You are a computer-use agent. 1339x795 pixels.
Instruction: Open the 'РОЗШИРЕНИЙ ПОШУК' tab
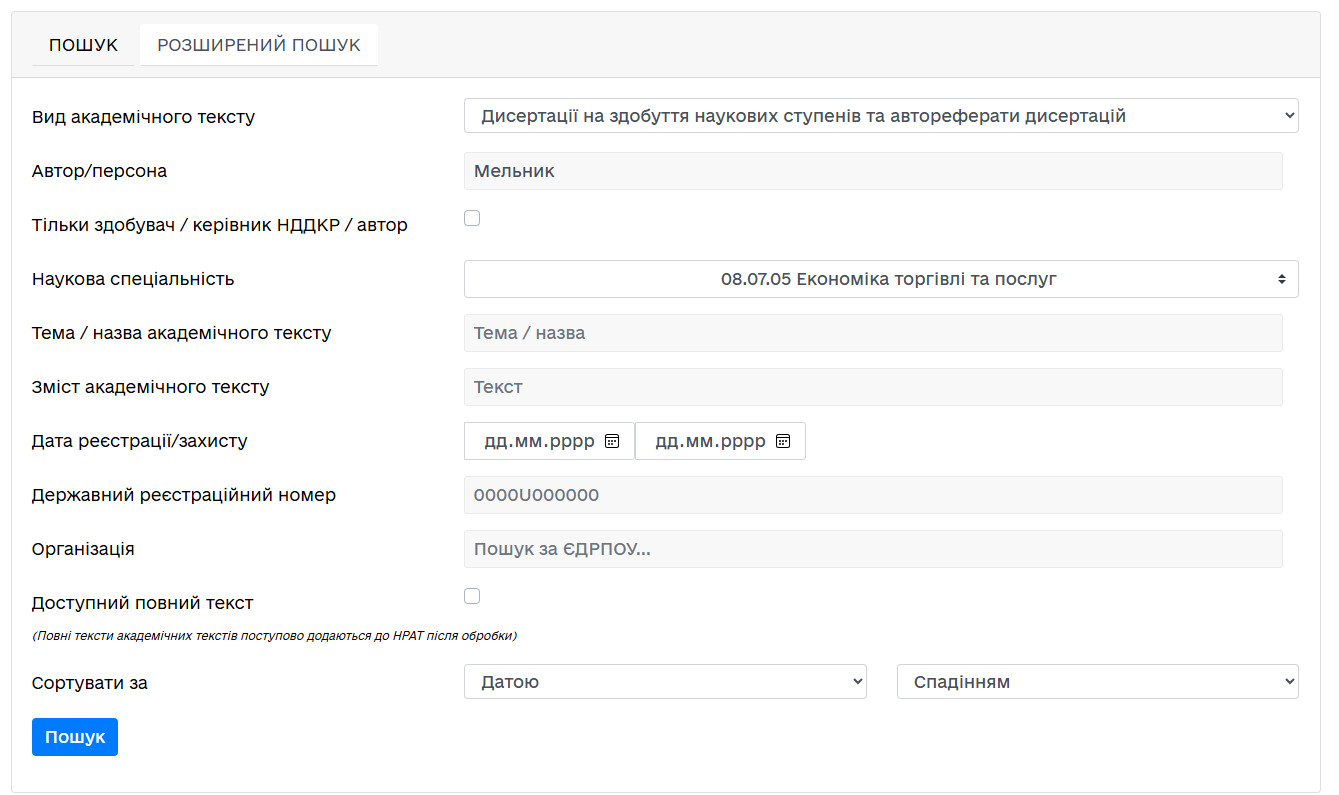(259, 45)
